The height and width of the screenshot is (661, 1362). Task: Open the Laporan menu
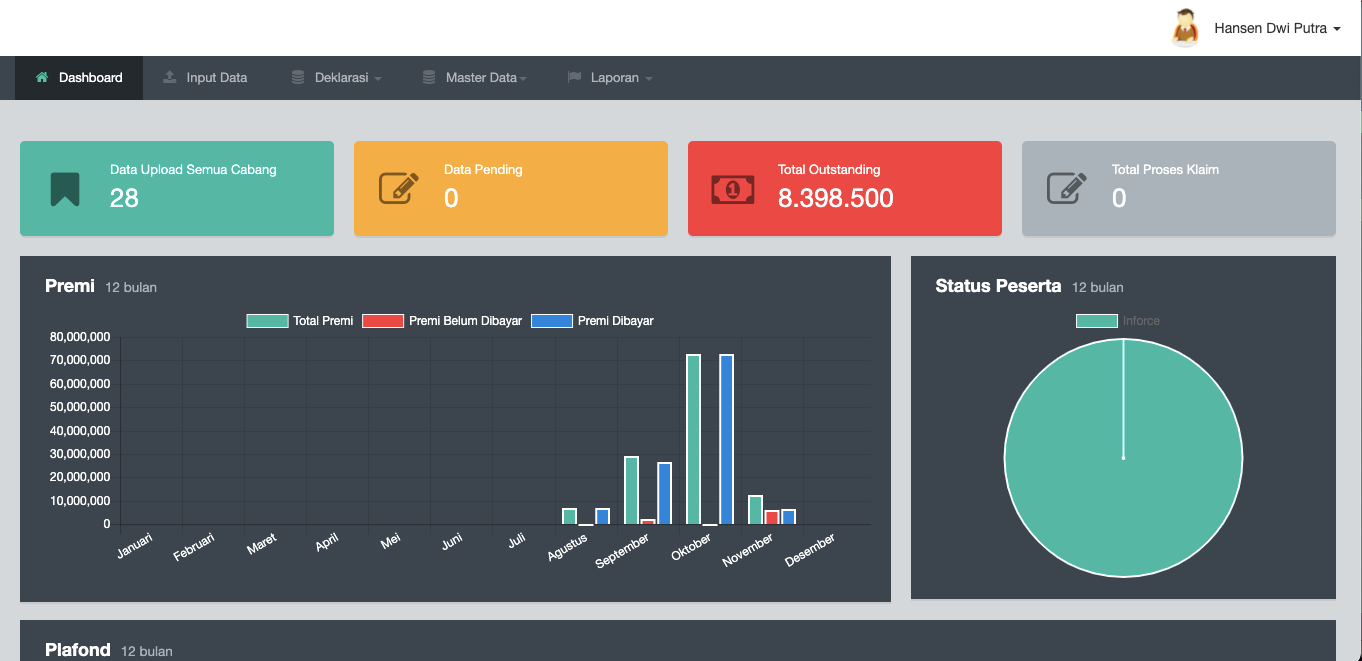[615, 78]
